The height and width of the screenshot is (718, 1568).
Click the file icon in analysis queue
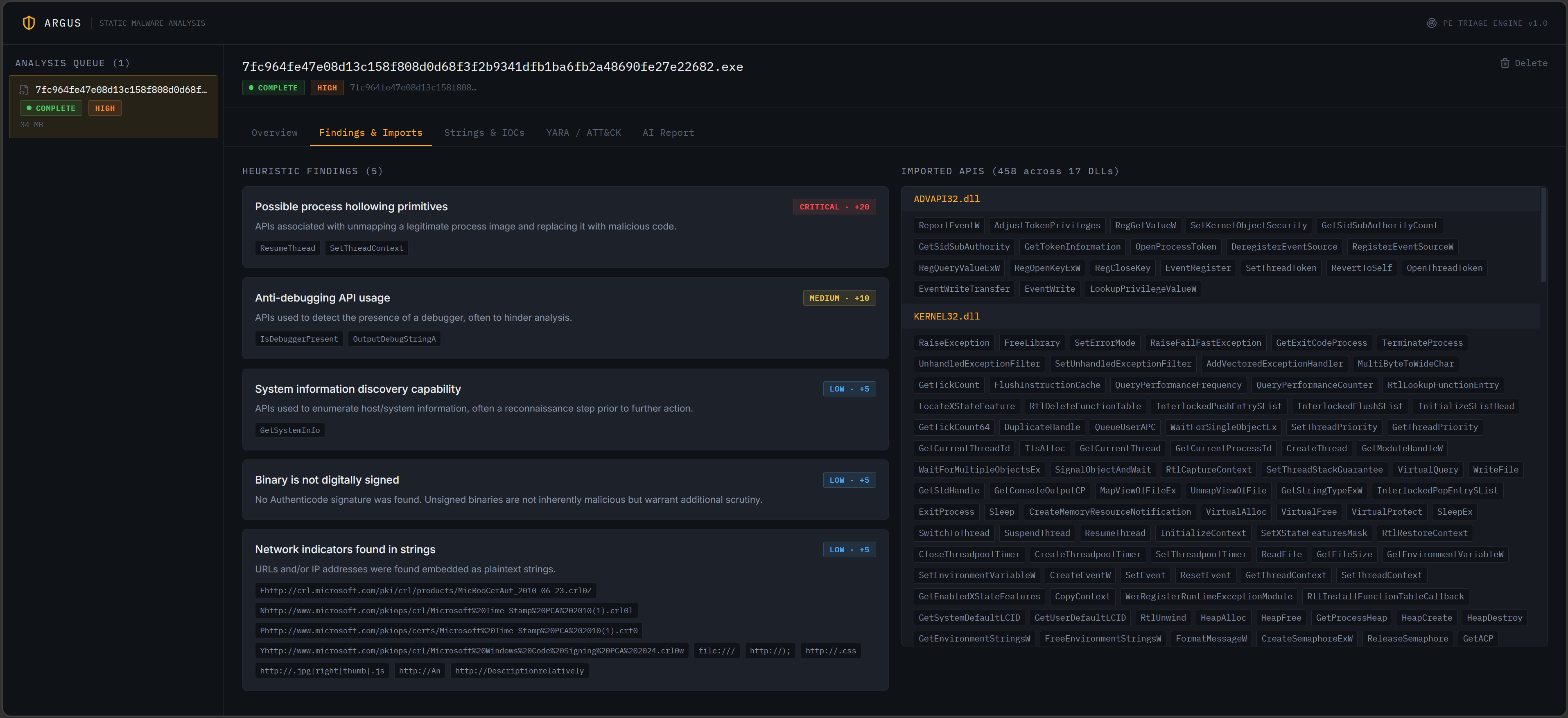[x=24, y=90]
